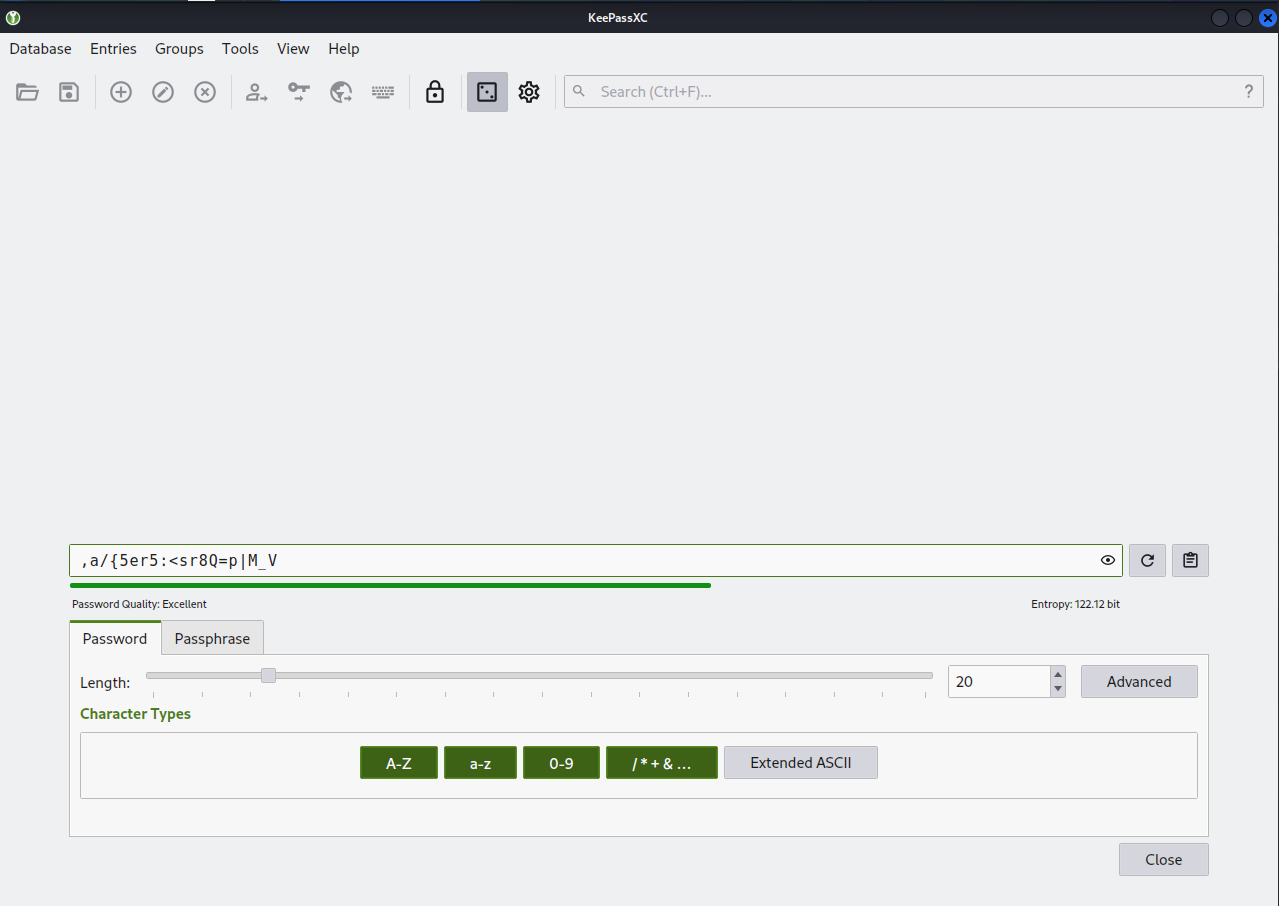Open database folder icon in toolbar
The height and width of the screenshot is (906, 1279).
(x=27, y=92)
